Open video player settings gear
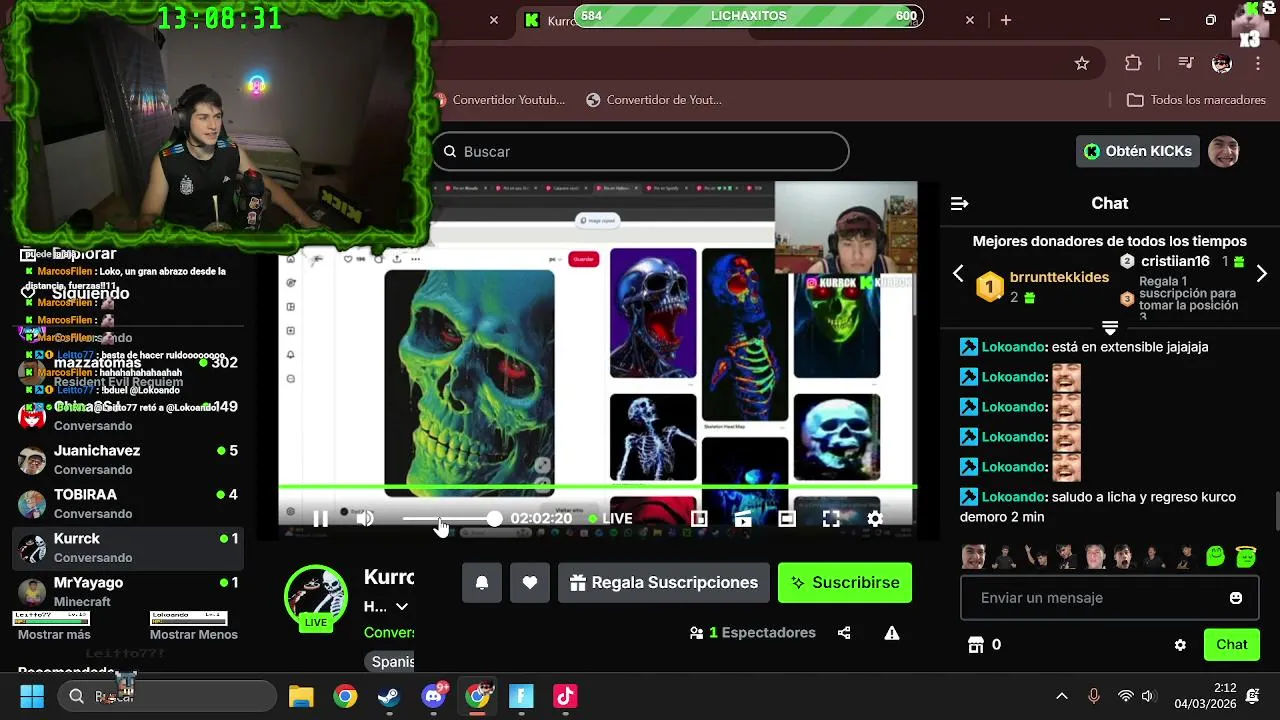Screen dimensions: 1280x720 875,518
